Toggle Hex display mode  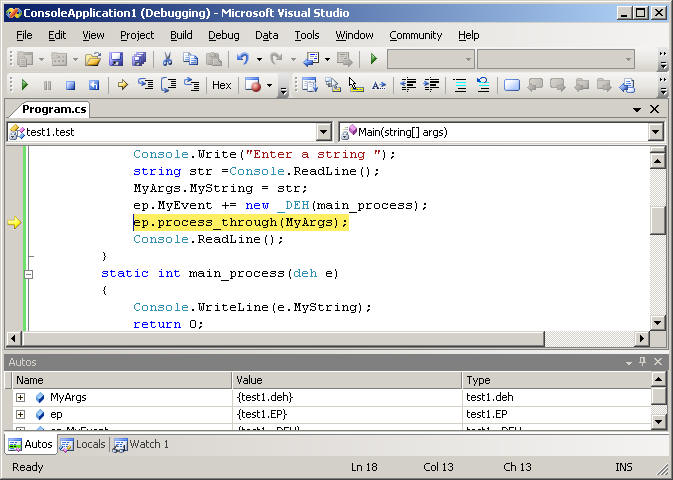[x=221, y=85]
